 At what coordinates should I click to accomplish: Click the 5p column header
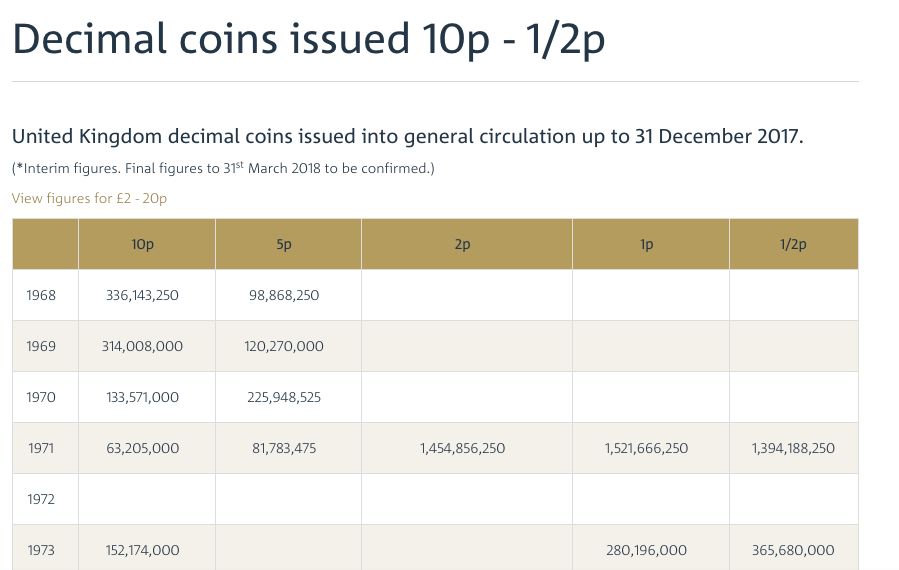click(284, 244)
